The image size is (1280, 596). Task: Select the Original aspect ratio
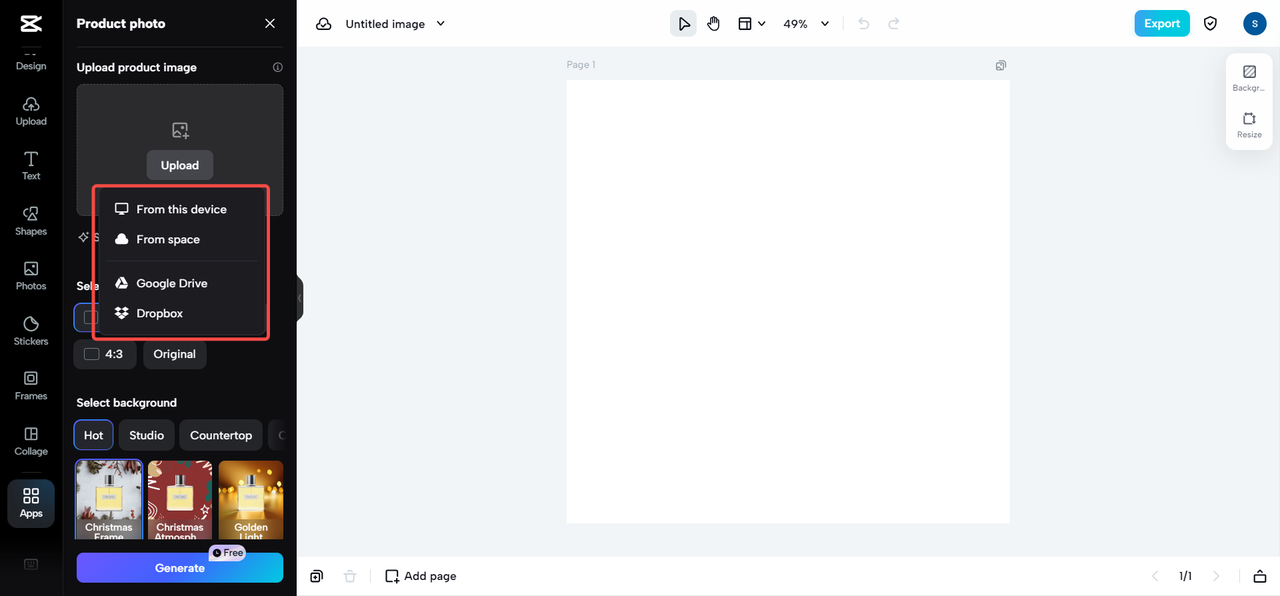[175, 354]
